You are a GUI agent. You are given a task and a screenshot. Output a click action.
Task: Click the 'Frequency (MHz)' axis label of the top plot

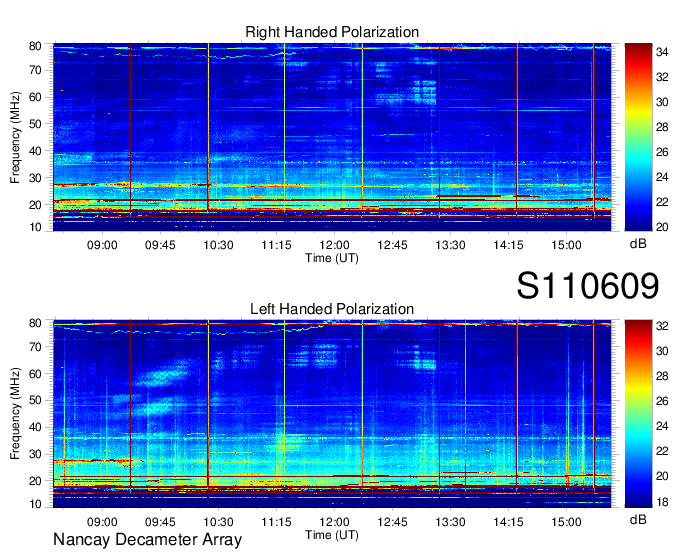pyautogui.click(x=15, y=137)
